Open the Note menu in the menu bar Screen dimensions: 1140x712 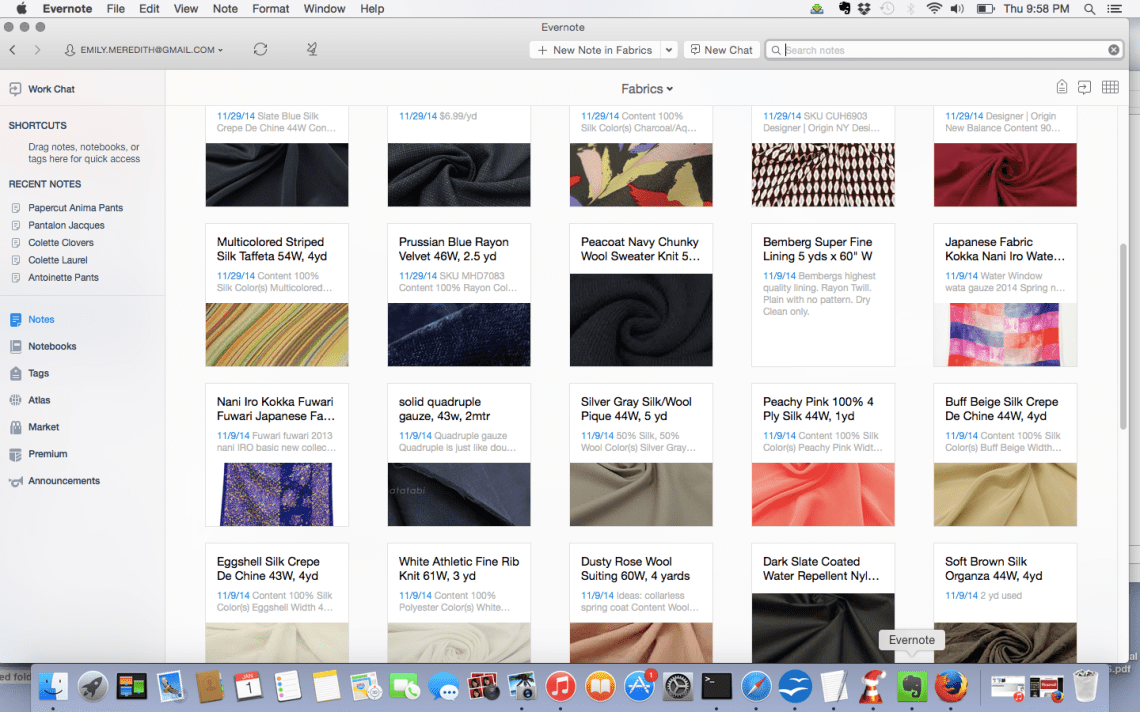tap(224, 8)
